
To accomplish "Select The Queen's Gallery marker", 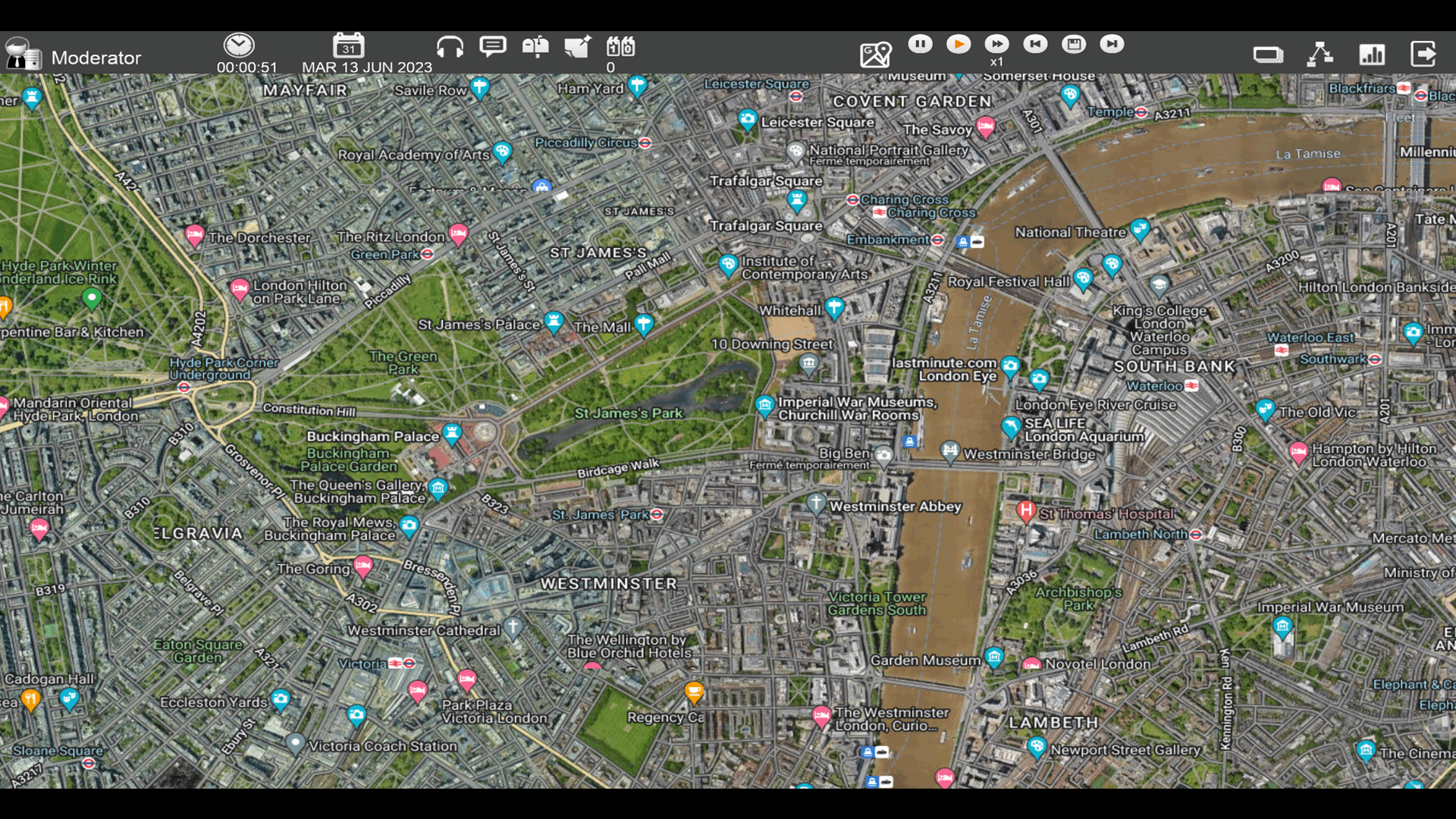I will point(438,488).
